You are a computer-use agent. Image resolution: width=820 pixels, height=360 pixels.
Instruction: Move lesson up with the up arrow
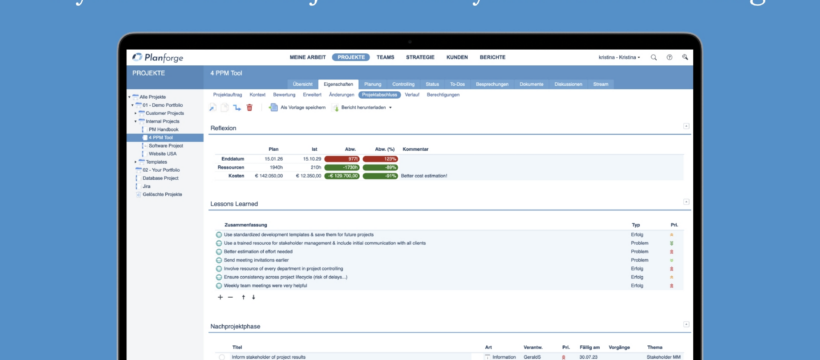pos(243,297)
